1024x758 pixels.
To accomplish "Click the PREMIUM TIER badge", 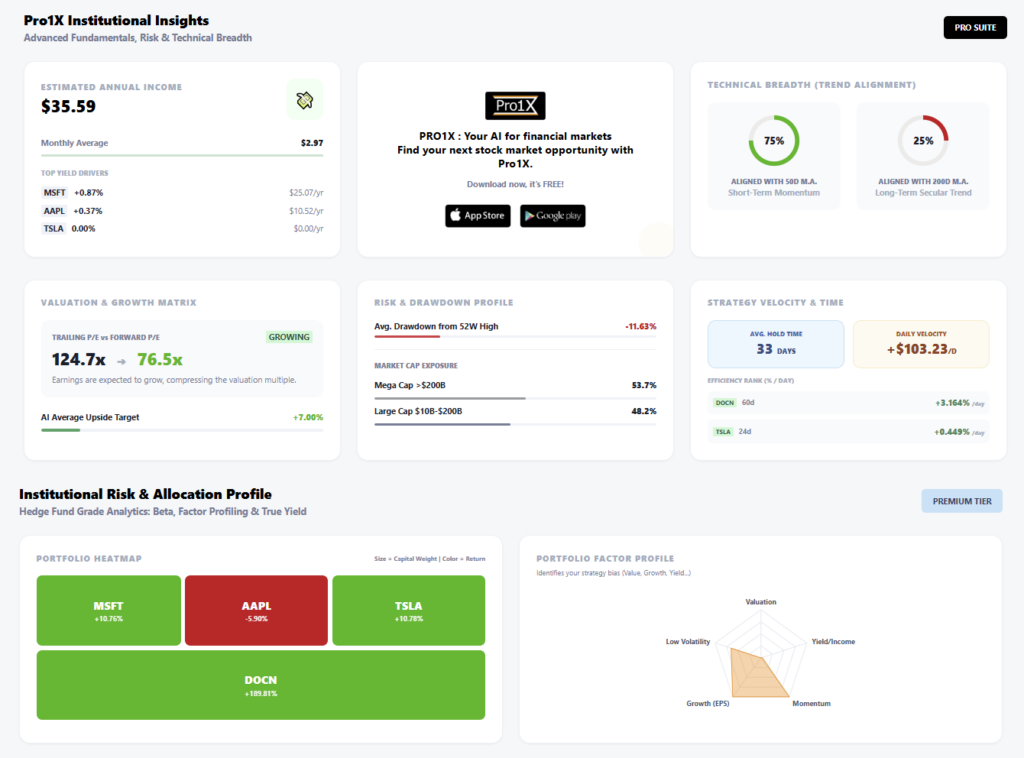I will (x=961, y=501).
